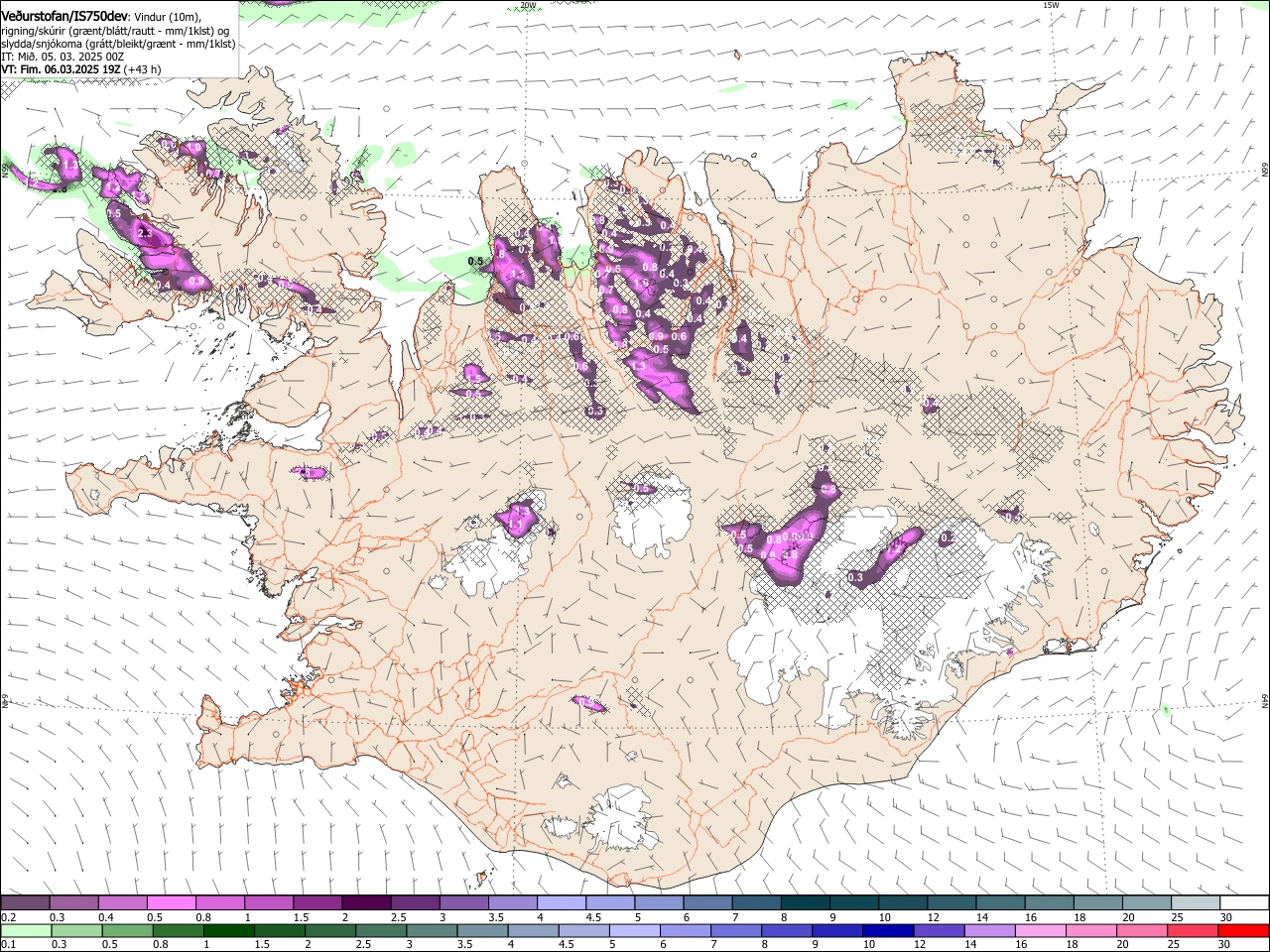Select the bright red swatch after 30, lower legend row
Screen dimensions: 1270x952
pyautogui.click(x=1244, y=930)
